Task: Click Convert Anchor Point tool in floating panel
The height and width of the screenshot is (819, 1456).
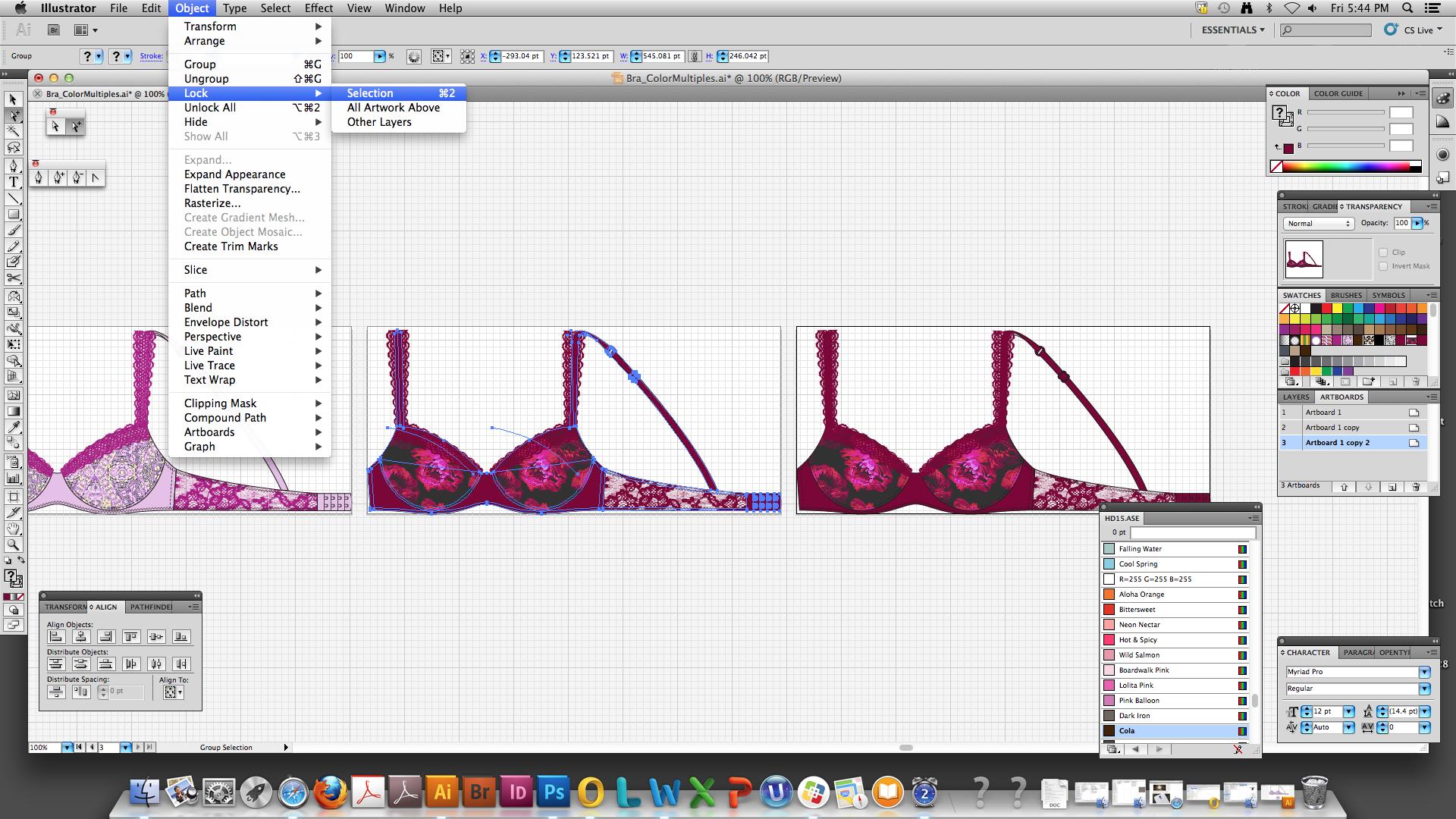Action: click(x=95, y=177)
